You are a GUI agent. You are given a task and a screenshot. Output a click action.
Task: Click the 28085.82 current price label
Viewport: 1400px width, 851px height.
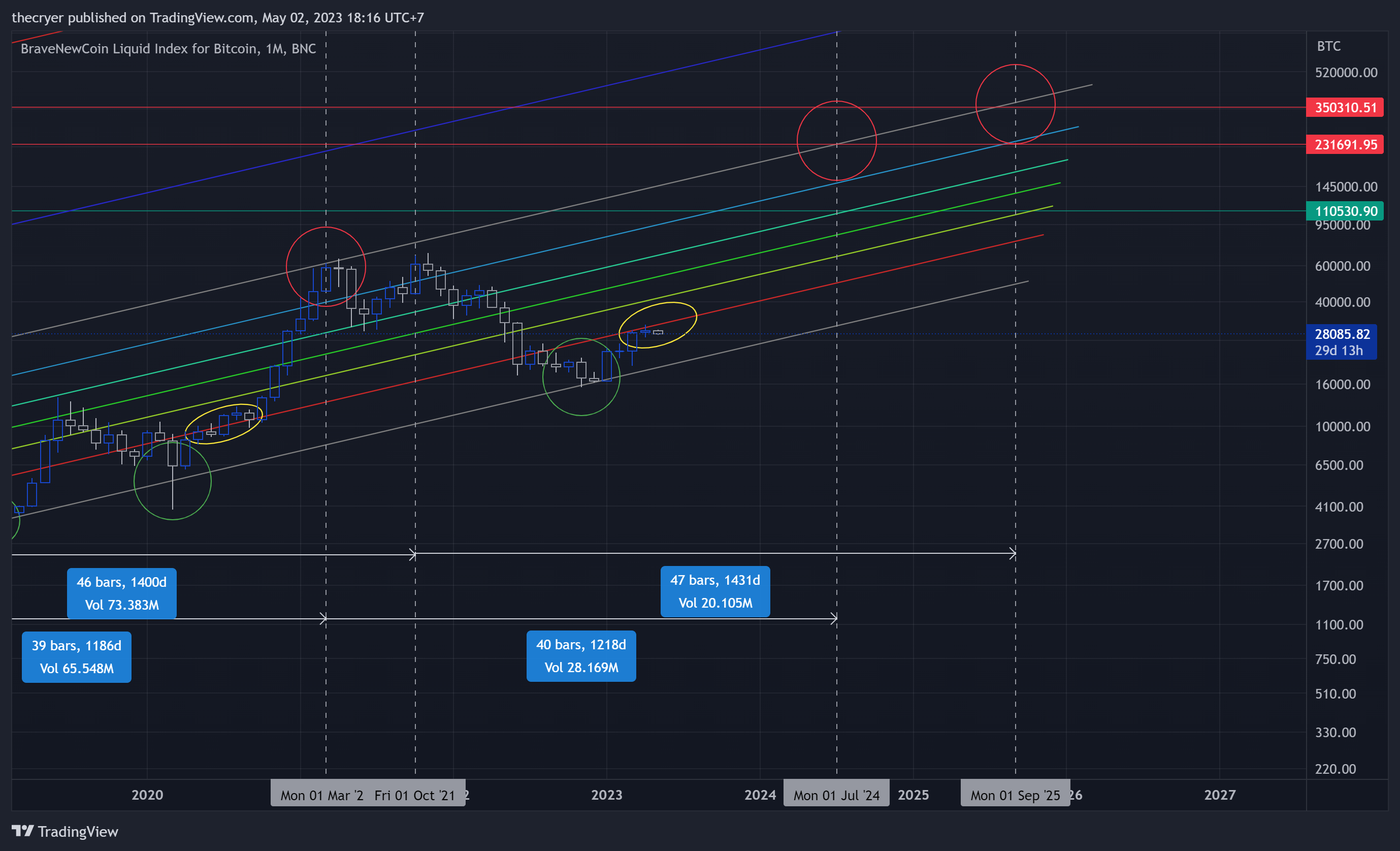1342,342
